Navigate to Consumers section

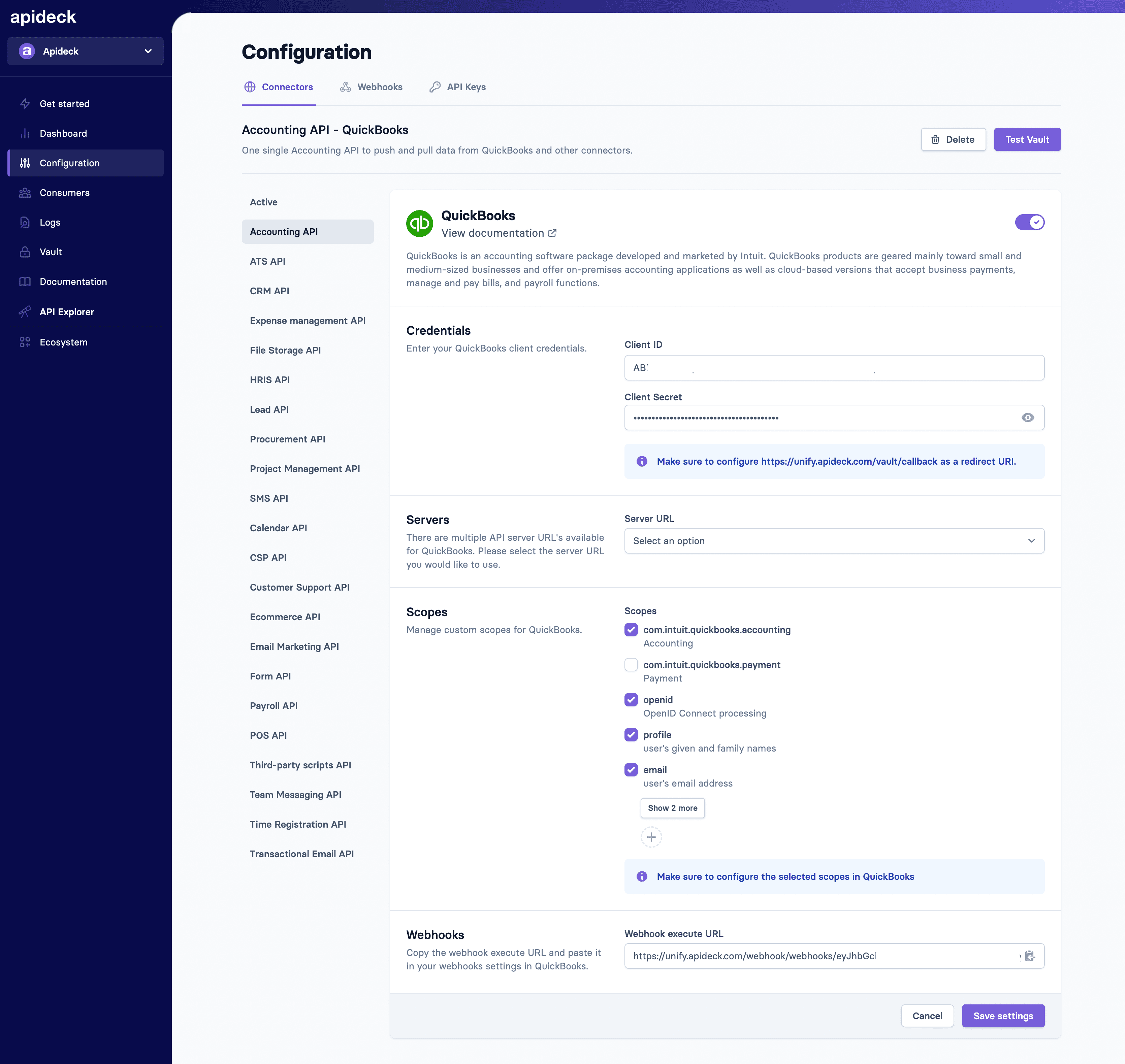[64, 192]
